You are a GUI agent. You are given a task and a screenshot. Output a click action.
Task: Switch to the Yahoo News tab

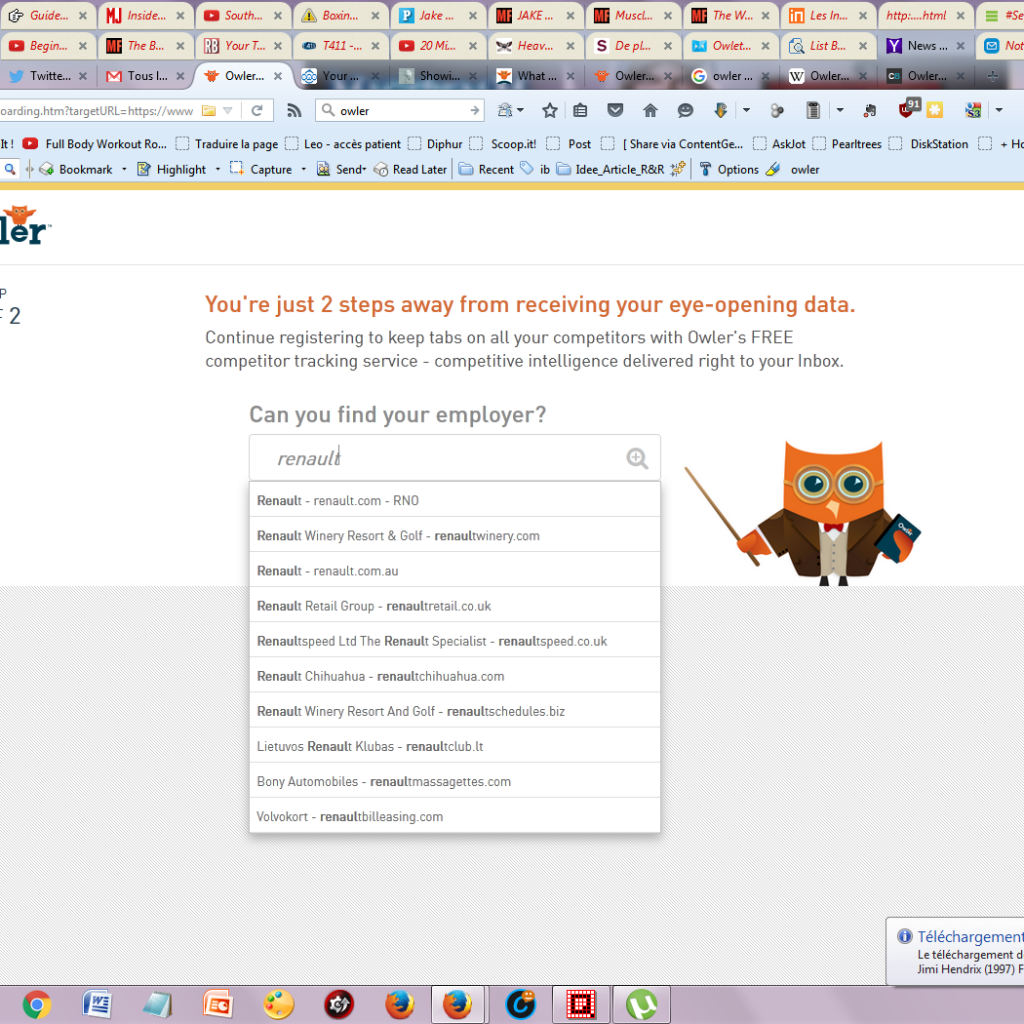pos(925,46)
